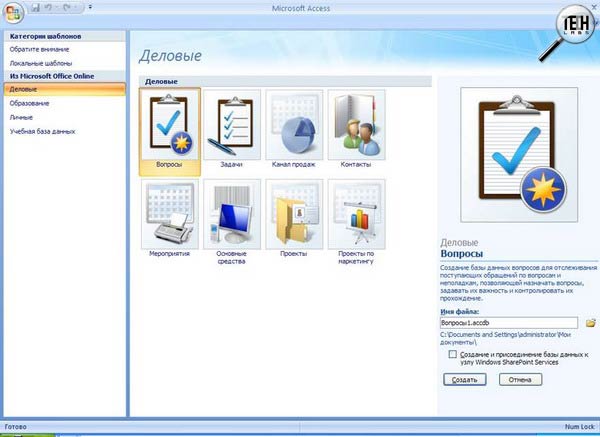This screenshot has height=437, width=600.
Task: Select the Контакты template icon
Action: [356, 124]
